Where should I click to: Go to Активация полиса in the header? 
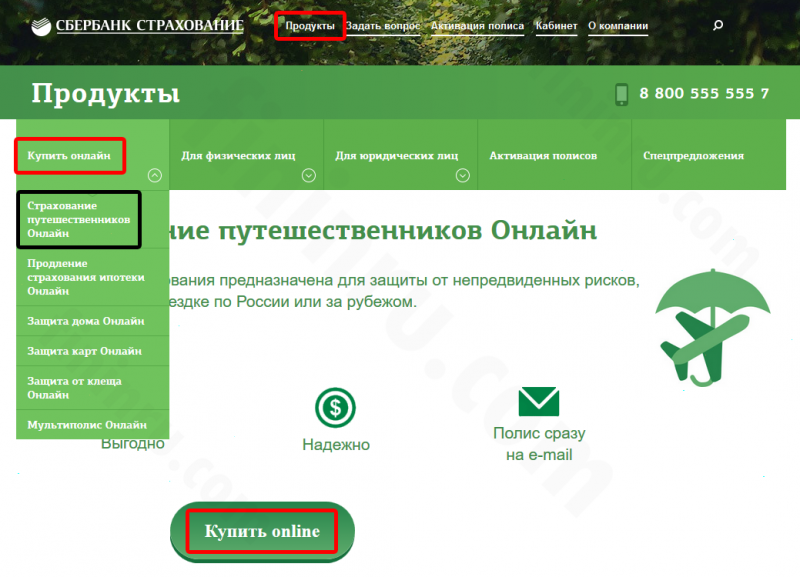(x=477, y=26)
